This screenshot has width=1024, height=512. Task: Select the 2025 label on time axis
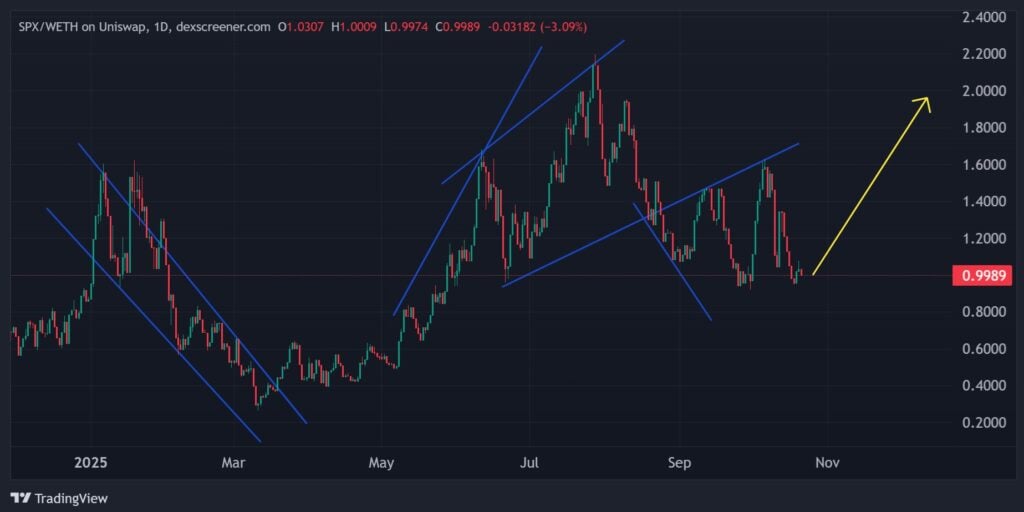(90, 464)
